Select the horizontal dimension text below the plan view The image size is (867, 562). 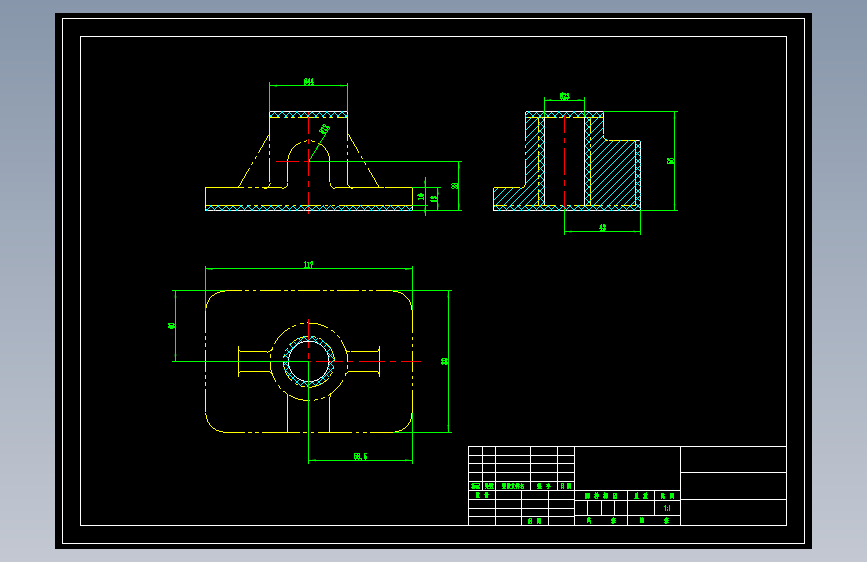(x=361, y=456)
